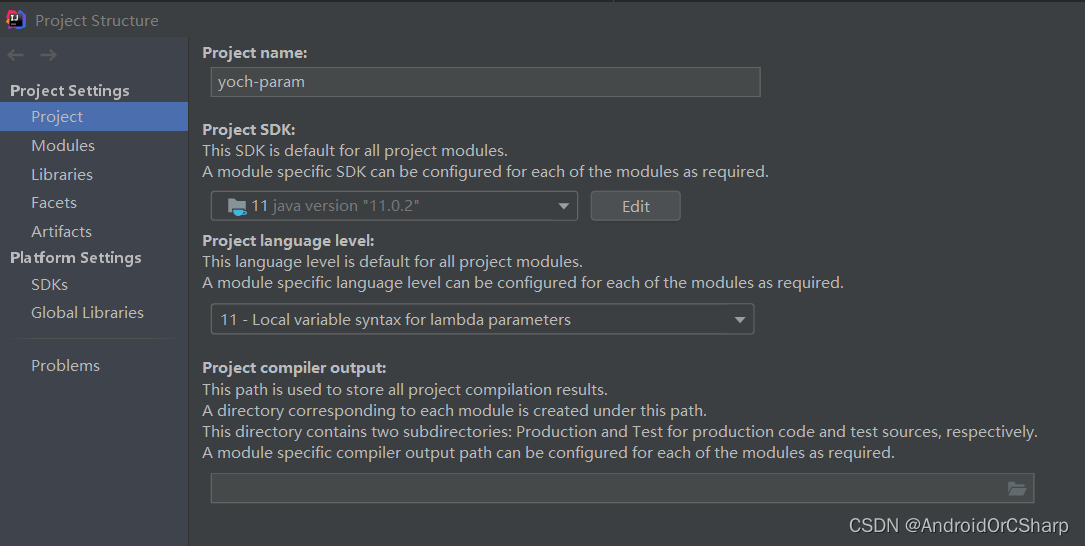Browse for compiler output folder icon
The width and height of the screenshot is (1085, 546).
pos(1017,489)
